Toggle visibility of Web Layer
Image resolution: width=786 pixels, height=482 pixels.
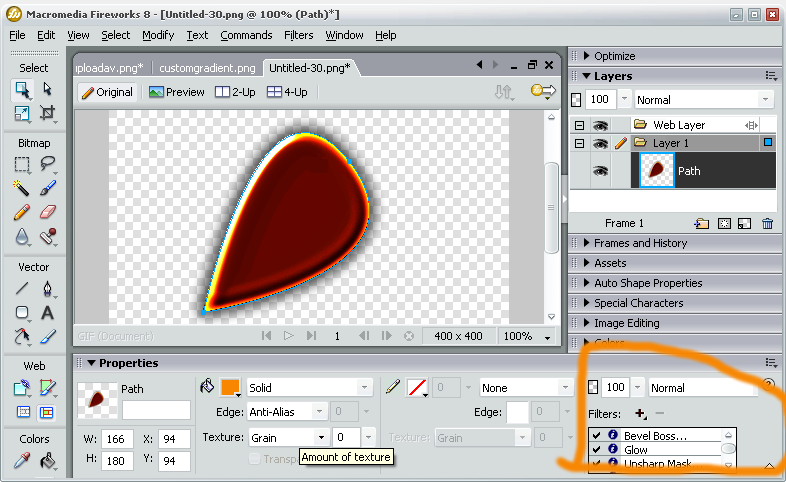pyautogui.click(x=601, y=125)
